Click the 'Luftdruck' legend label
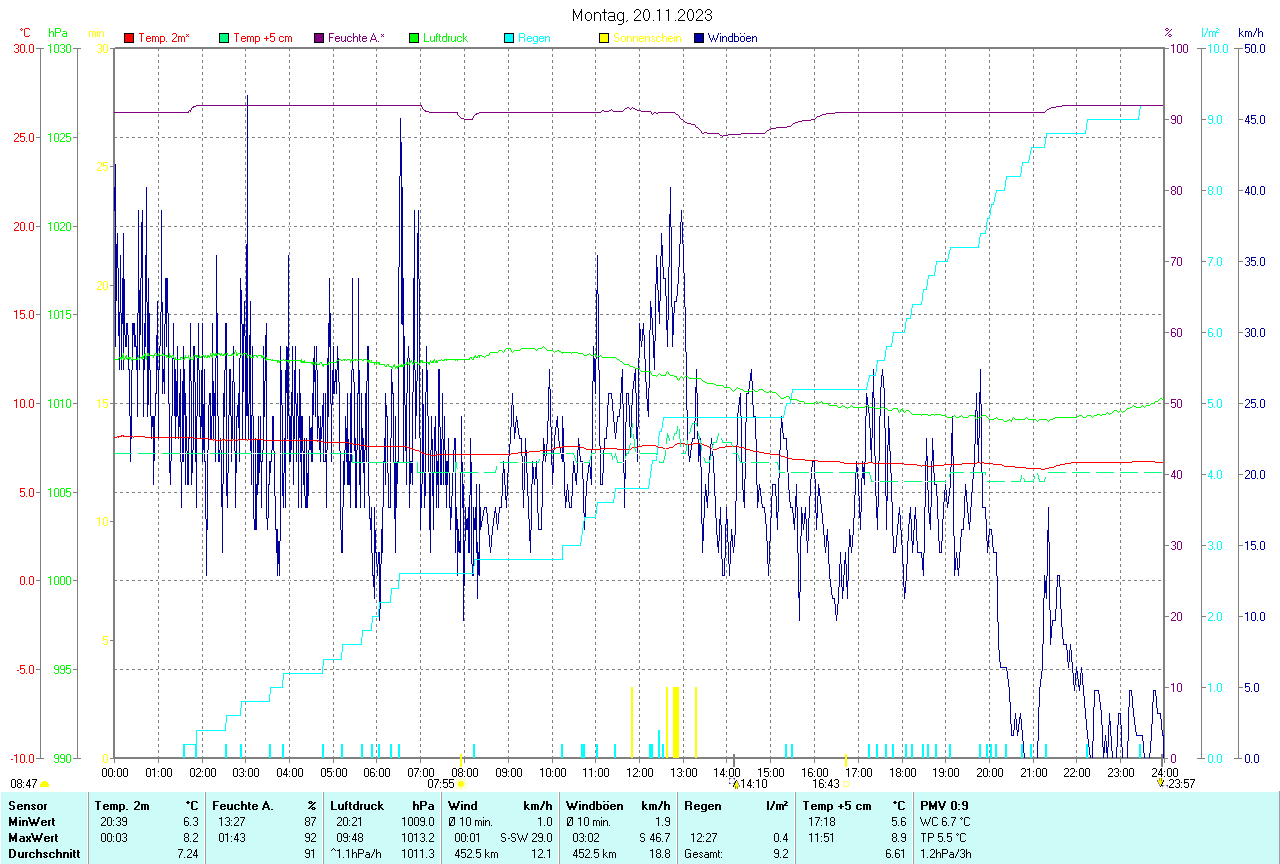1280x864 pixels. [x=446, y=38]
